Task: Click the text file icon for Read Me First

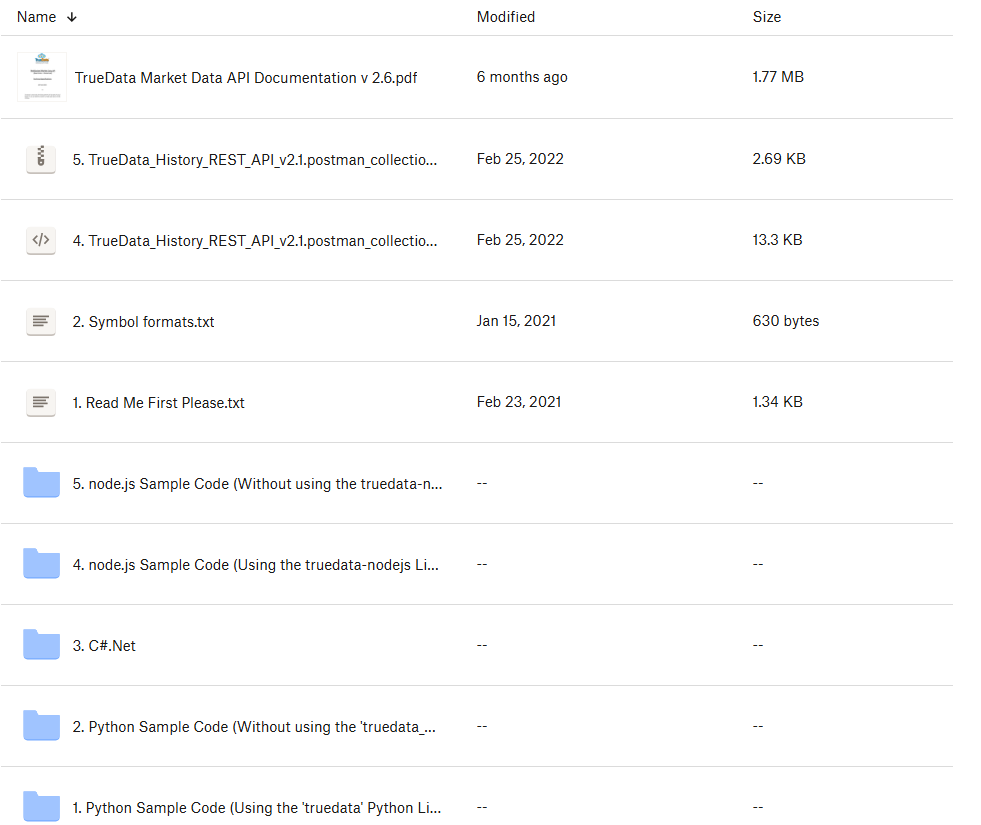Action: [x=41, y=402]
